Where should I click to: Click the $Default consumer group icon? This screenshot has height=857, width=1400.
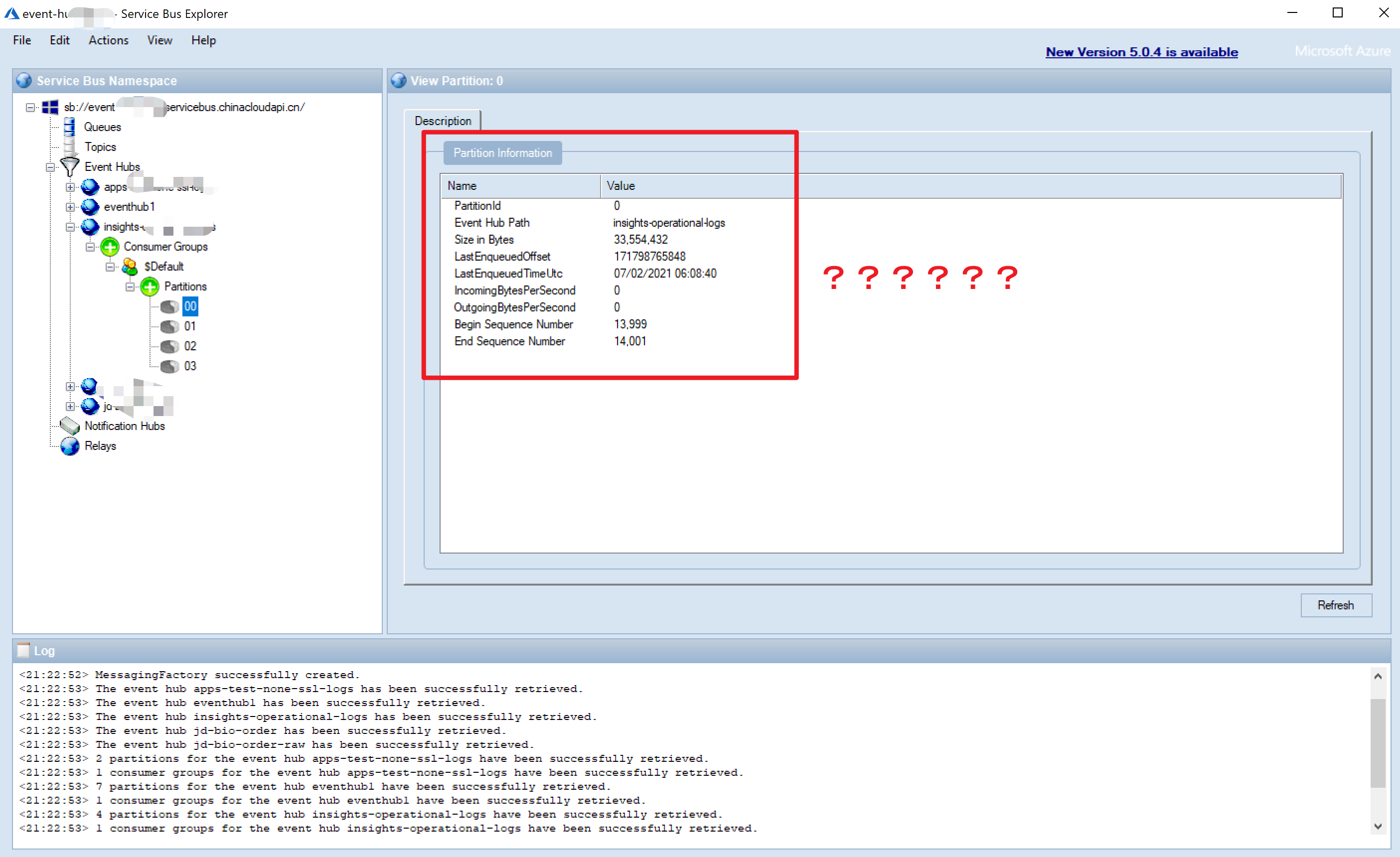(x=130, y=267)
